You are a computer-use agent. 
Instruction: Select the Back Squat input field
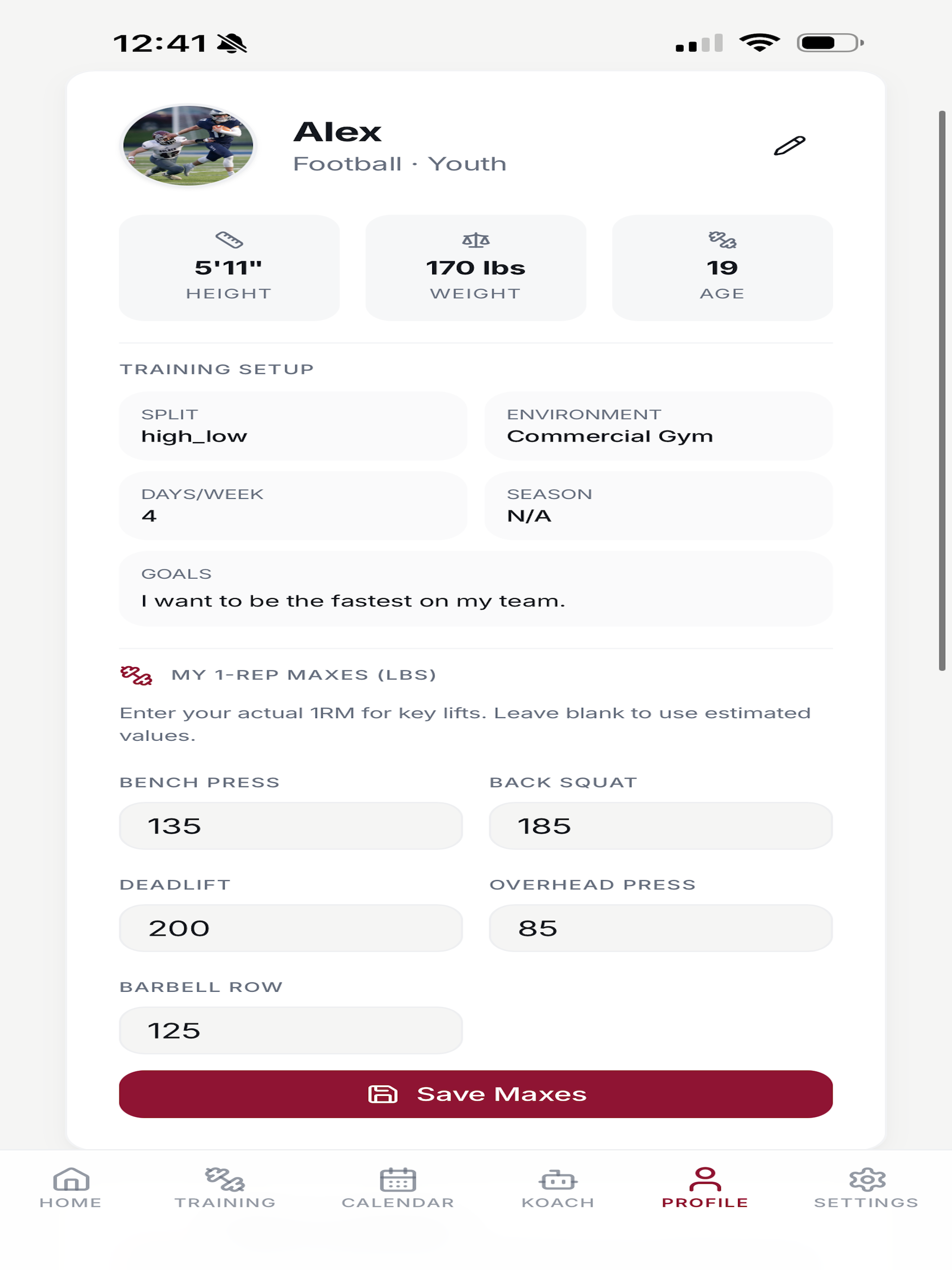(660, 826)
